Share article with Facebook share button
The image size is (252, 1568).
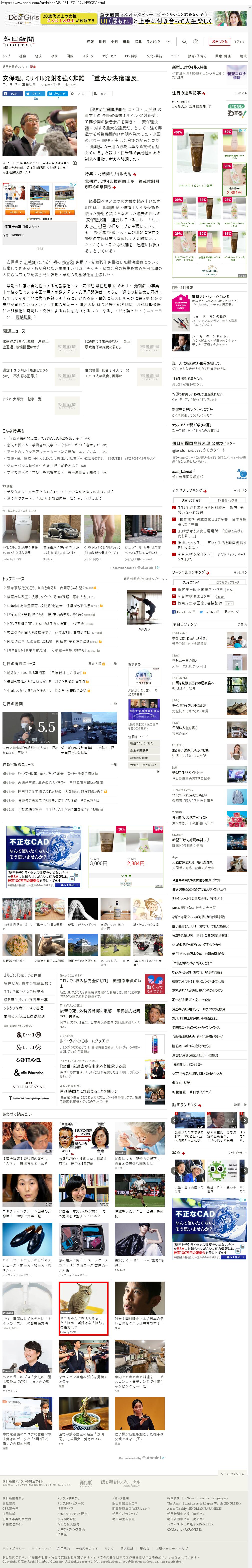coord(12,94)
